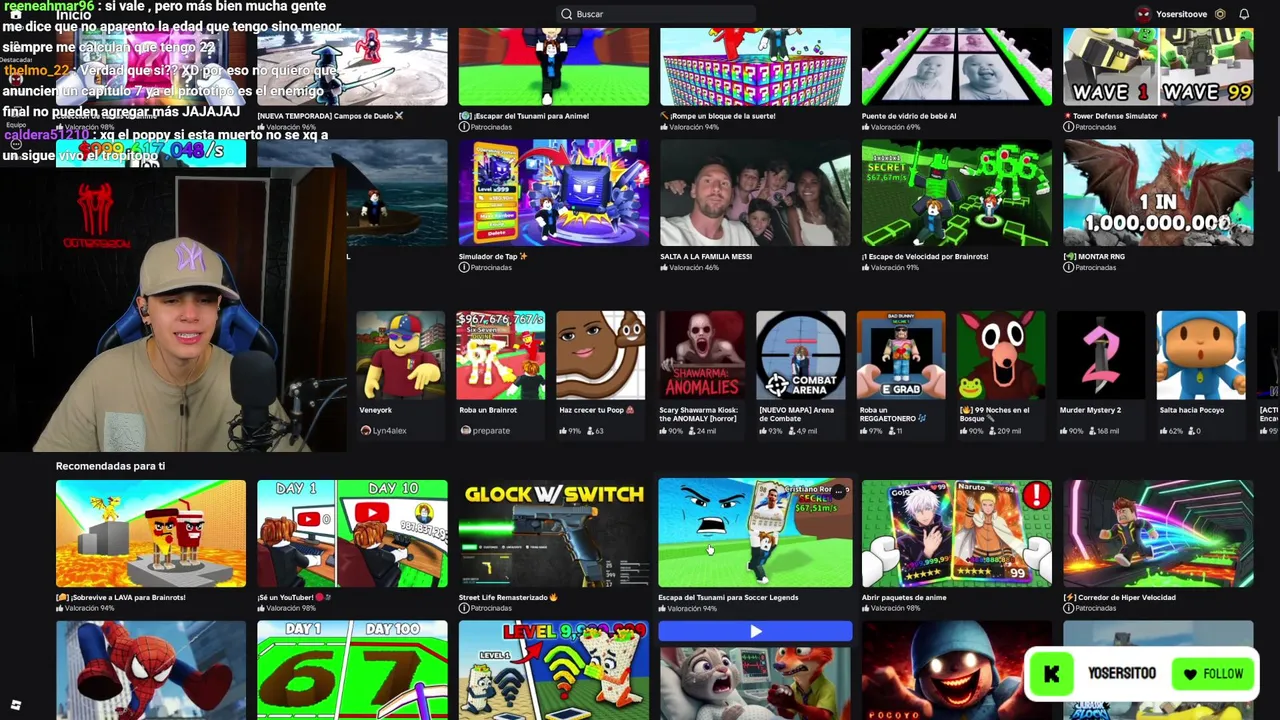This screenshot has height=720, width=1280.
Task: Open the Escapa del Tsunami para Soccer Legends title
Action: [x=728, y=598]
